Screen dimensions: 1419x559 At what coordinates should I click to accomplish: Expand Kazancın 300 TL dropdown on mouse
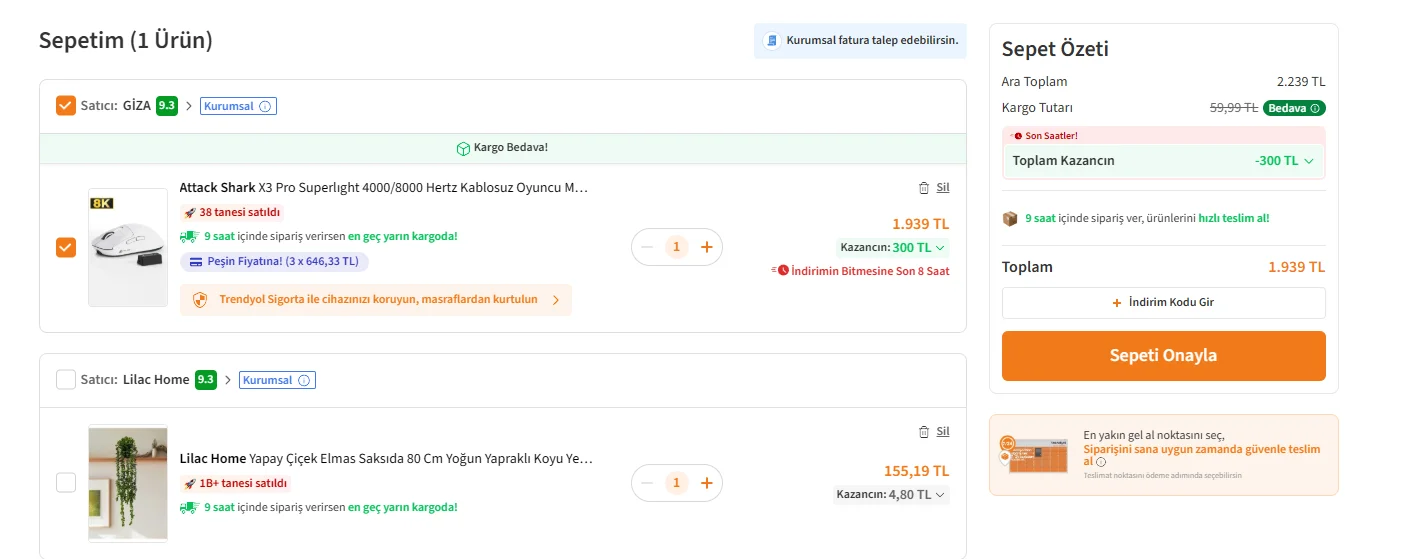click(893, 248)
